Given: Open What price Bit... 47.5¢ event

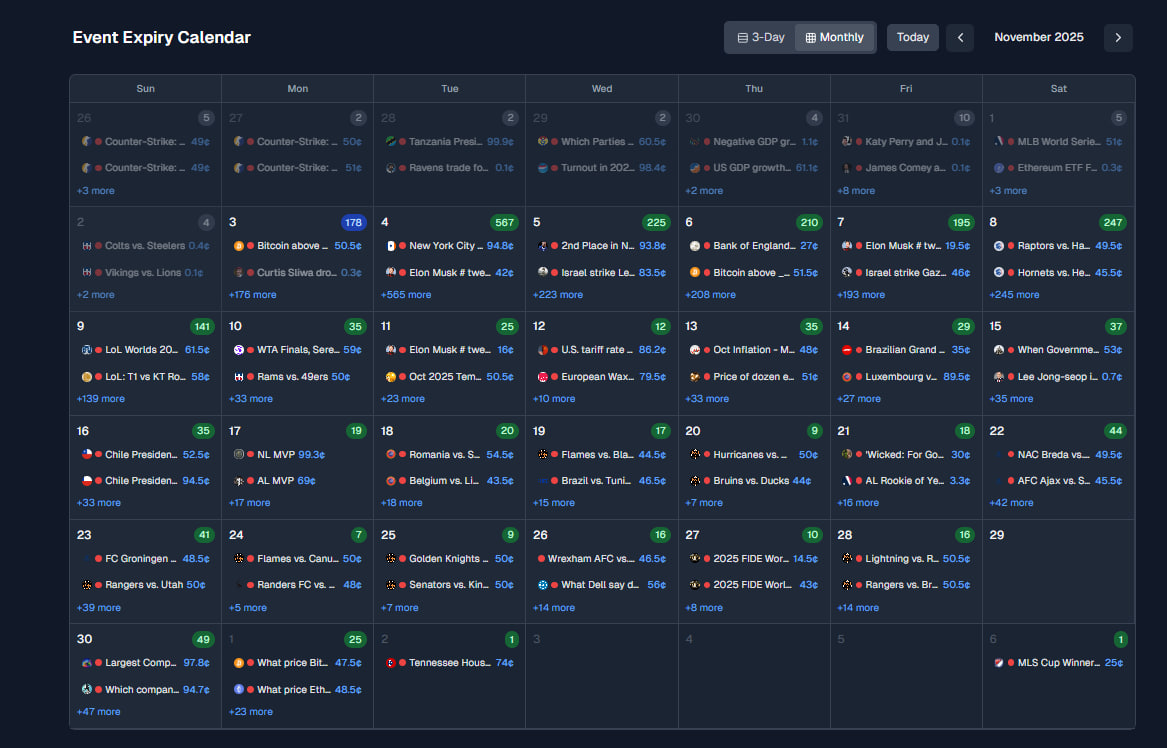Looking at the screenshot, I should [298, 662].
